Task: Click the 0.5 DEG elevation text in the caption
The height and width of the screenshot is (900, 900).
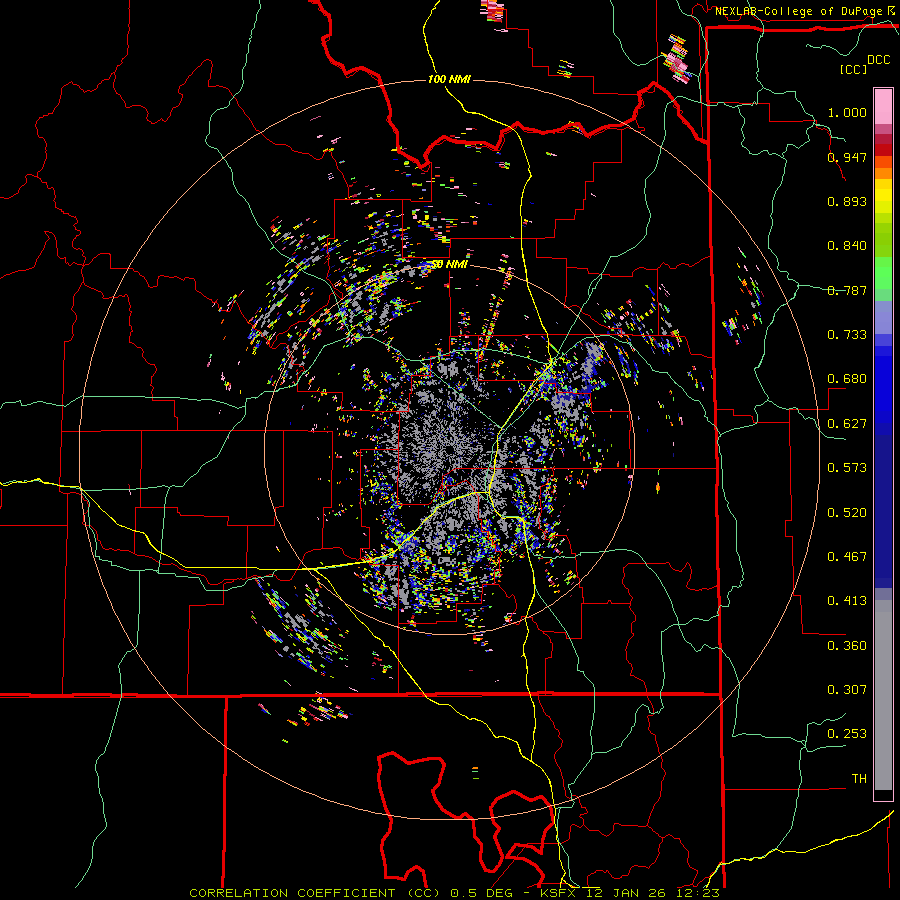Action: 482,893
